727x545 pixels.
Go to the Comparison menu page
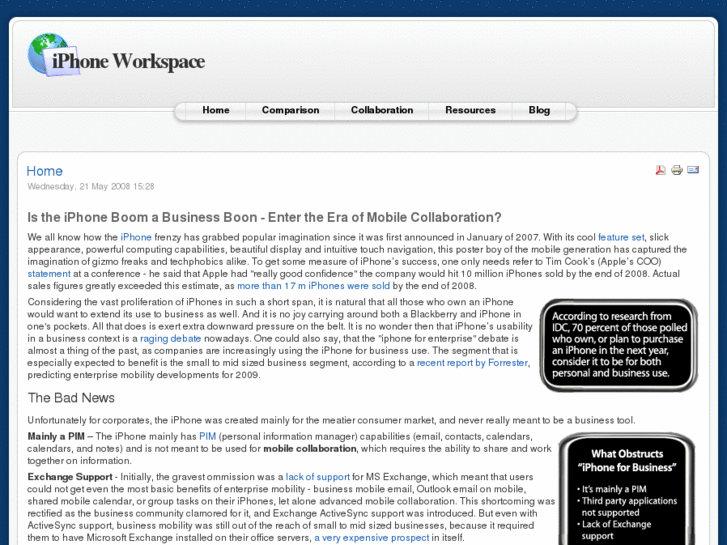tap(290, 110)
